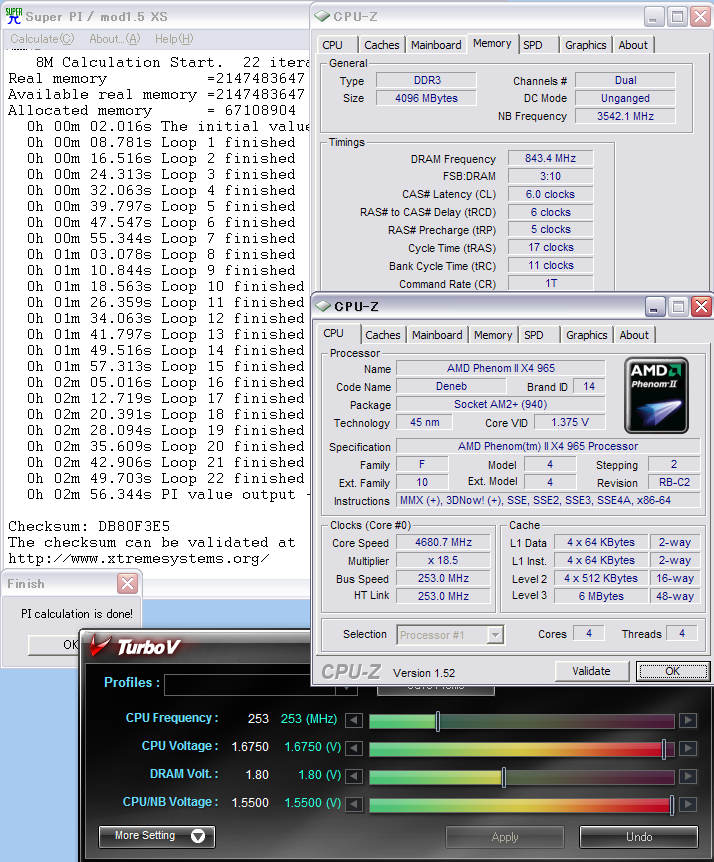This screenshot has width=714, height=862.
Task: Switch to Mainboard tab in front CPU-Z
Action: click(x=437, y=335)
